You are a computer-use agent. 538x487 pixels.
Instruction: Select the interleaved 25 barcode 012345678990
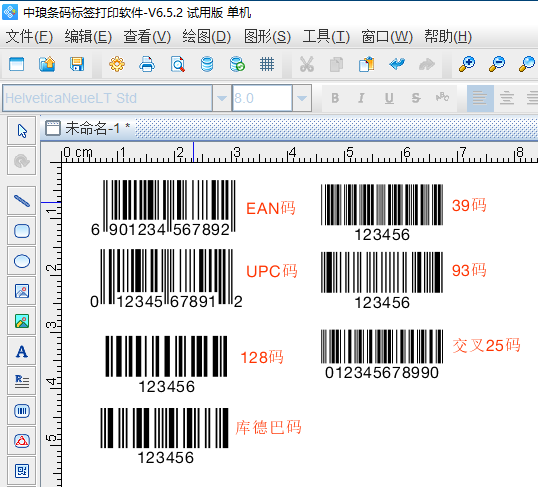tap(382, 354)
